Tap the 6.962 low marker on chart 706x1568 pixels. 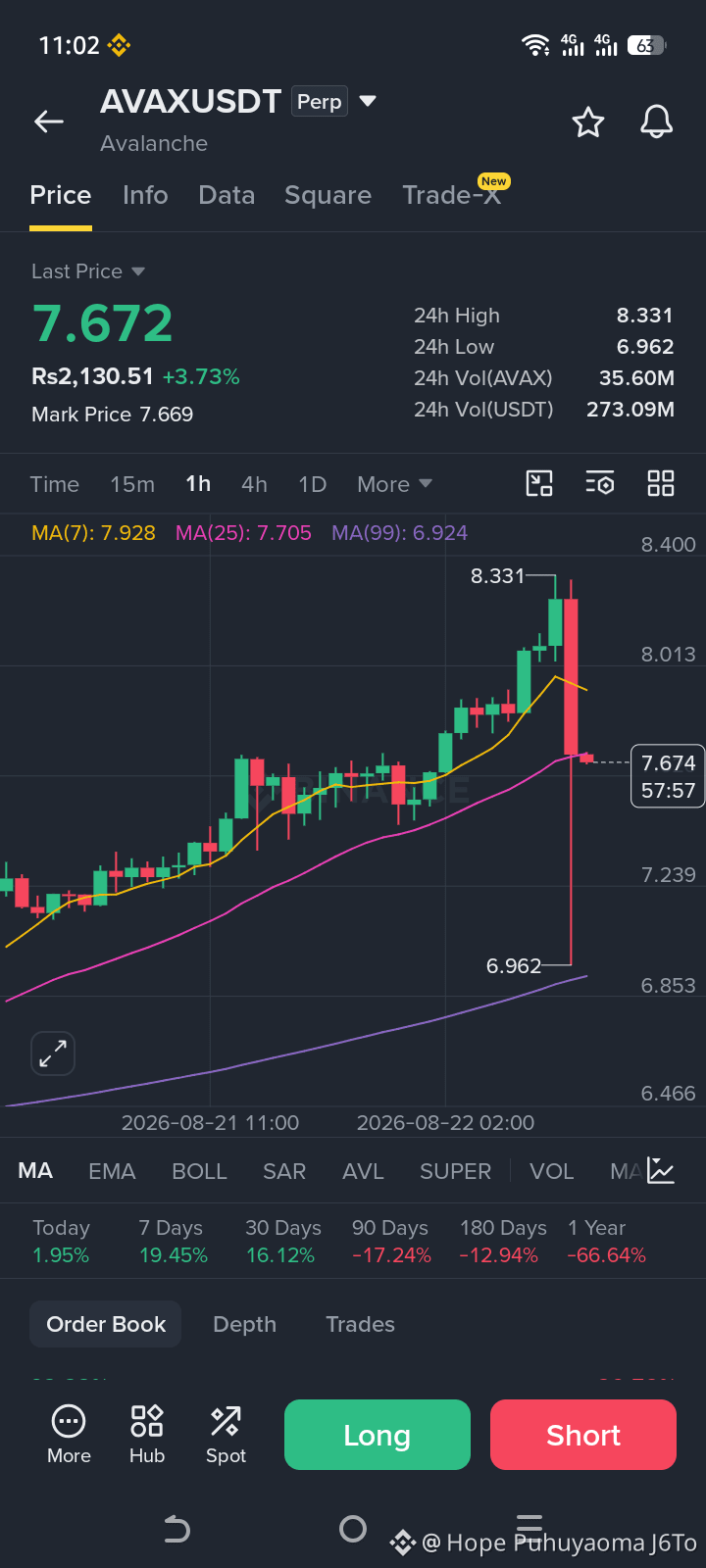[514, 966]
